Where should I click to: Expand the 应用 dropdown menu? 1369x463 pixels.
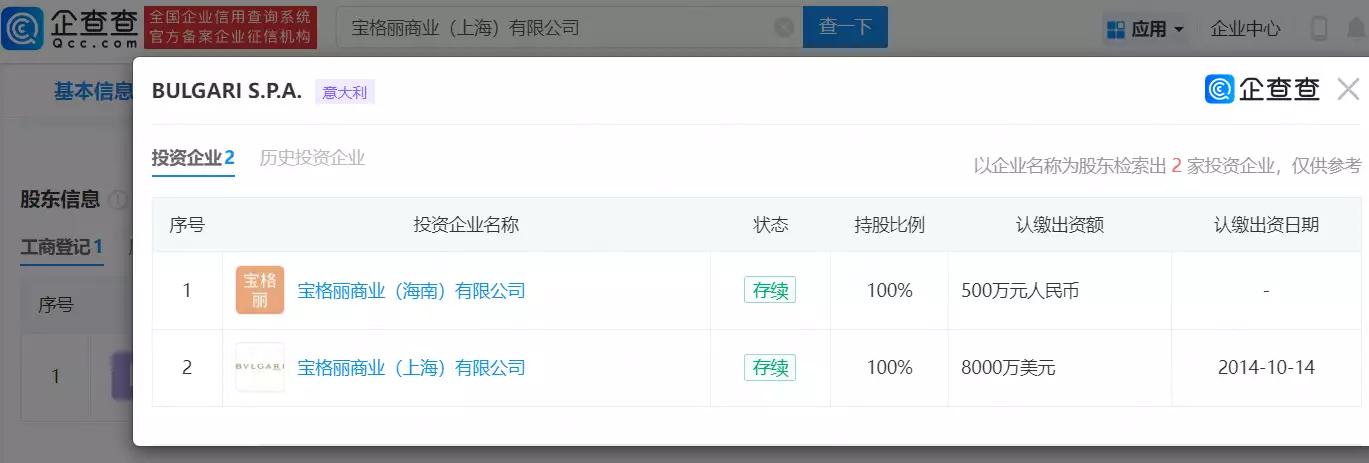(1145, 29)
